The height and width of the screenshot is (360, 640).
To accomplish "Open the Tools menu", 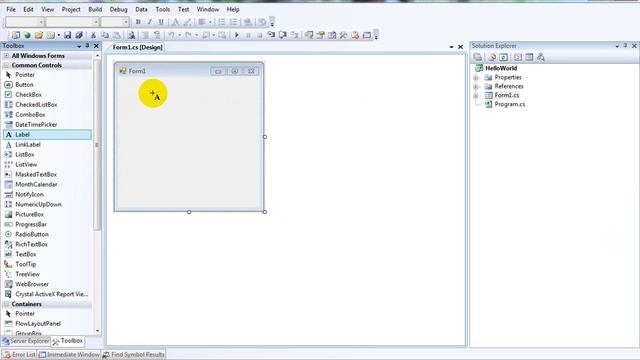I will click(162, 9).
